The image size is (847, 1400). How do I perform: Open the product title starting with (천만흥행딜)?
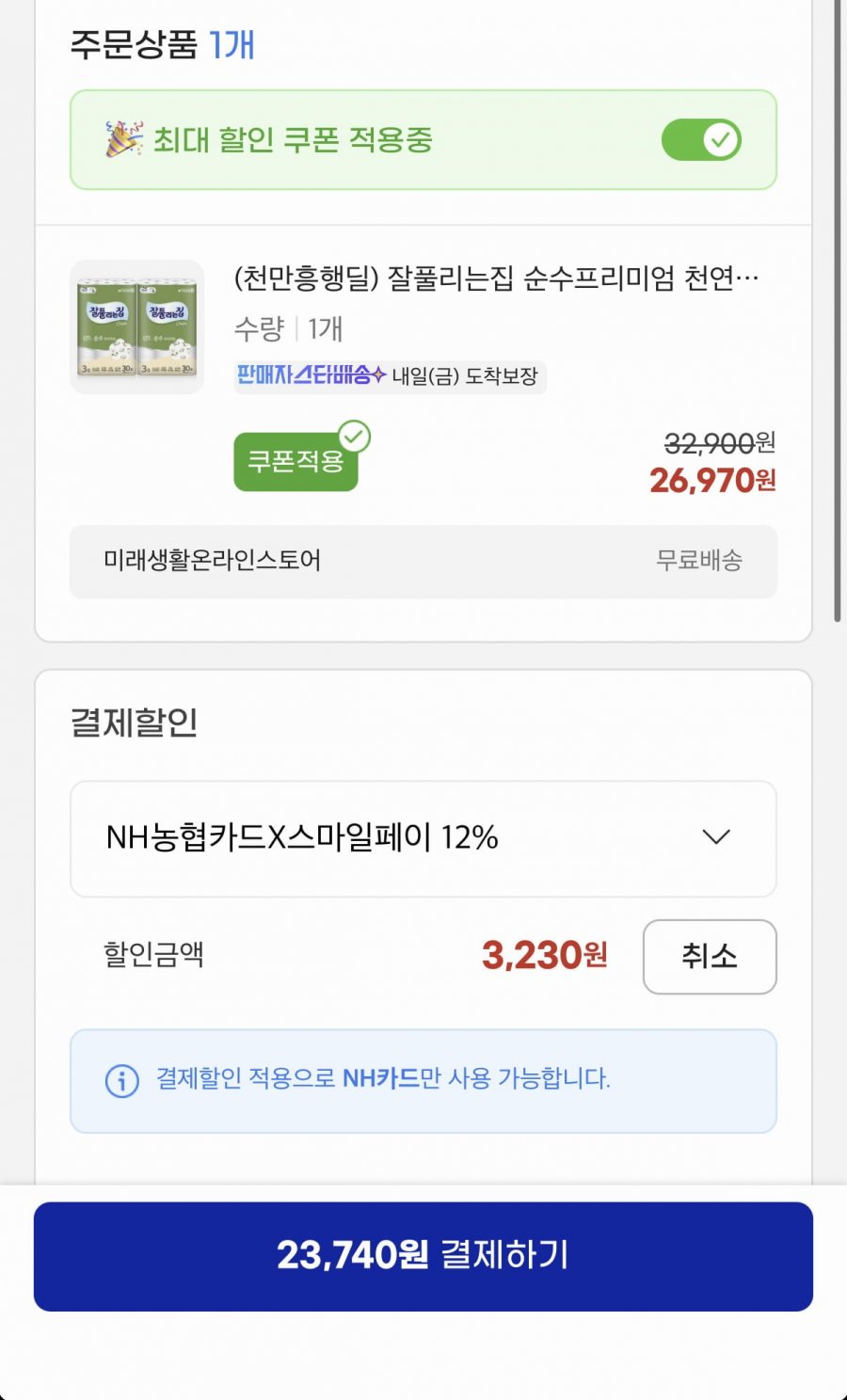click(x=496, y=278)
